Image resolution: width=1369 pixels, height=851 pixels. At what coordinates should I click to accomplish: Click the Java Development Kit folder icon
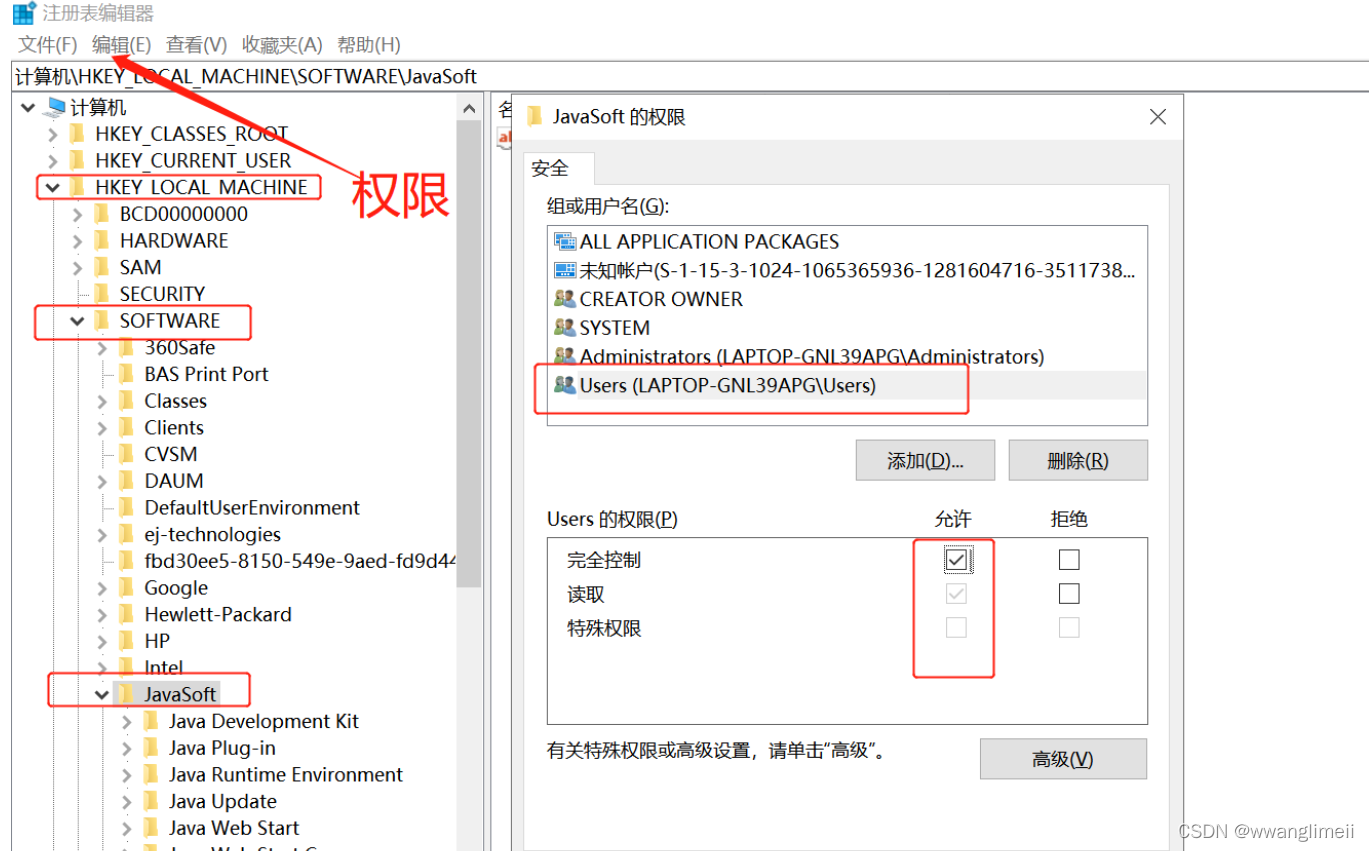(151, 721)
